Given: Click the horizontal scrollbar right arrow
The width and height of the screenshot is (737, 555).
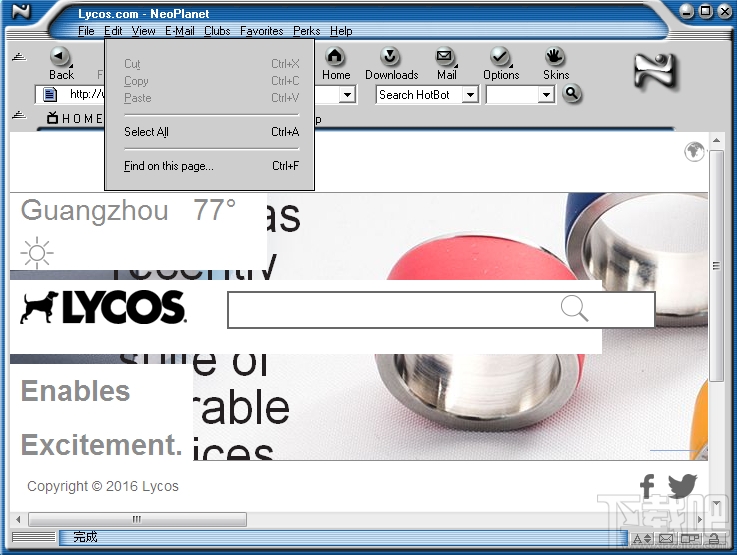Looking at the screenshot, I should pos(700,519).
